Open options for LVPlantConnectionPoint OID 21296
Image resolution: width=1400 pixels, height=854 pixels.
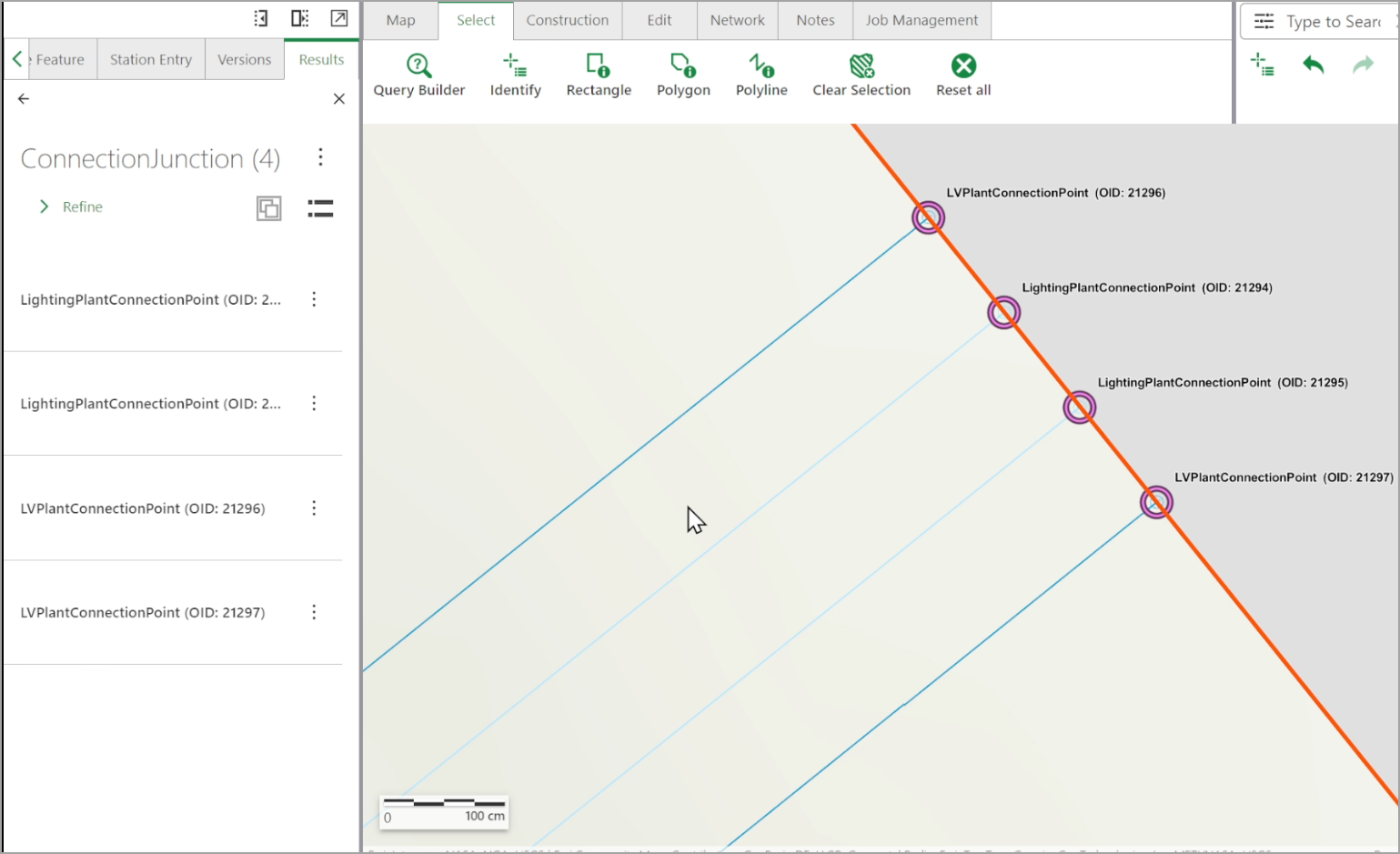(314, 508)
